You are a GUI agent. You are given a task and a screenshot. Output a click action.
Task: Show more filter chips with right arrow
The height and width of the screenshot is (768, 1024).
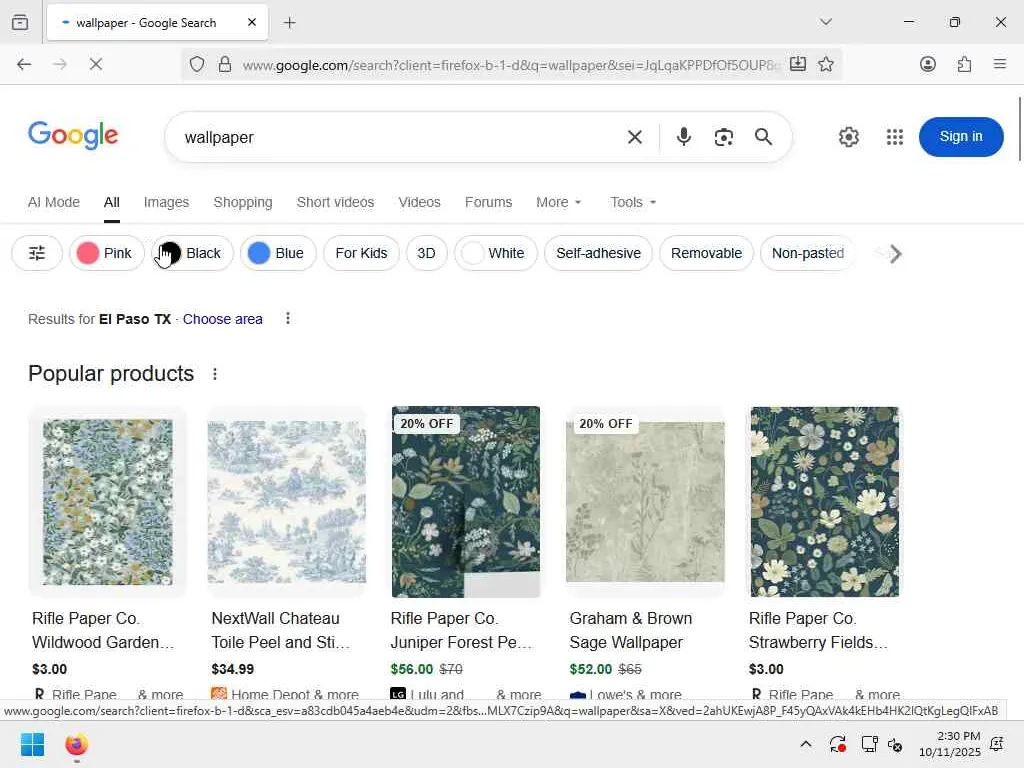pos(895,253)
